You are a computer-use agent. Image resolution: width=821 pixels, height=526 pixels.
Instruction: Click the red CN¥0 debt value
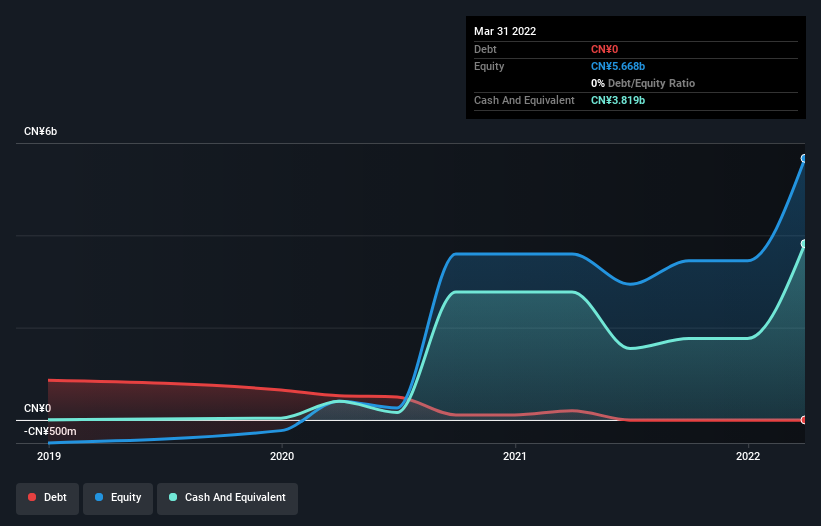click(x=604, y=49)
